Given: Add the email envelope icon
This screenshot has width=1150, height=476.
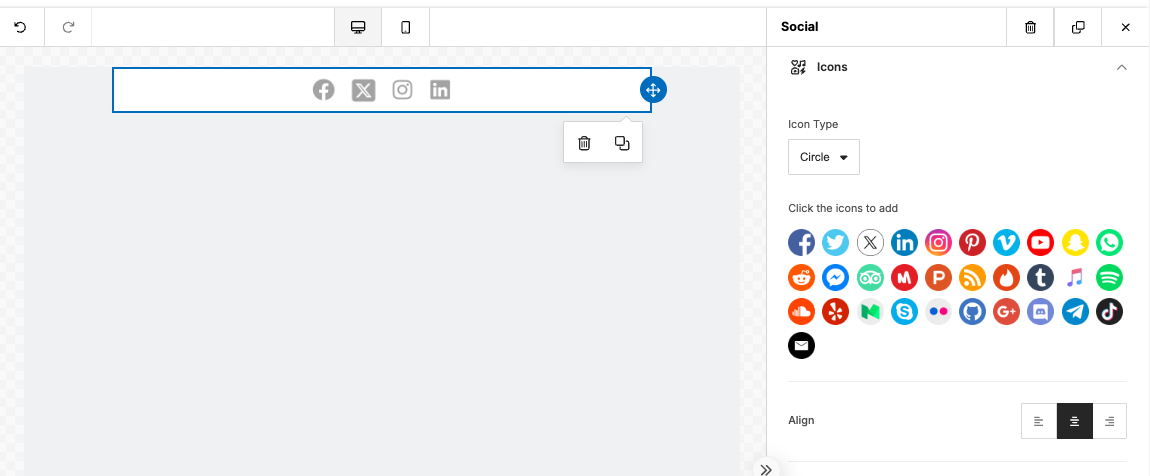Looking at the screenshot, I should (802, 345).
